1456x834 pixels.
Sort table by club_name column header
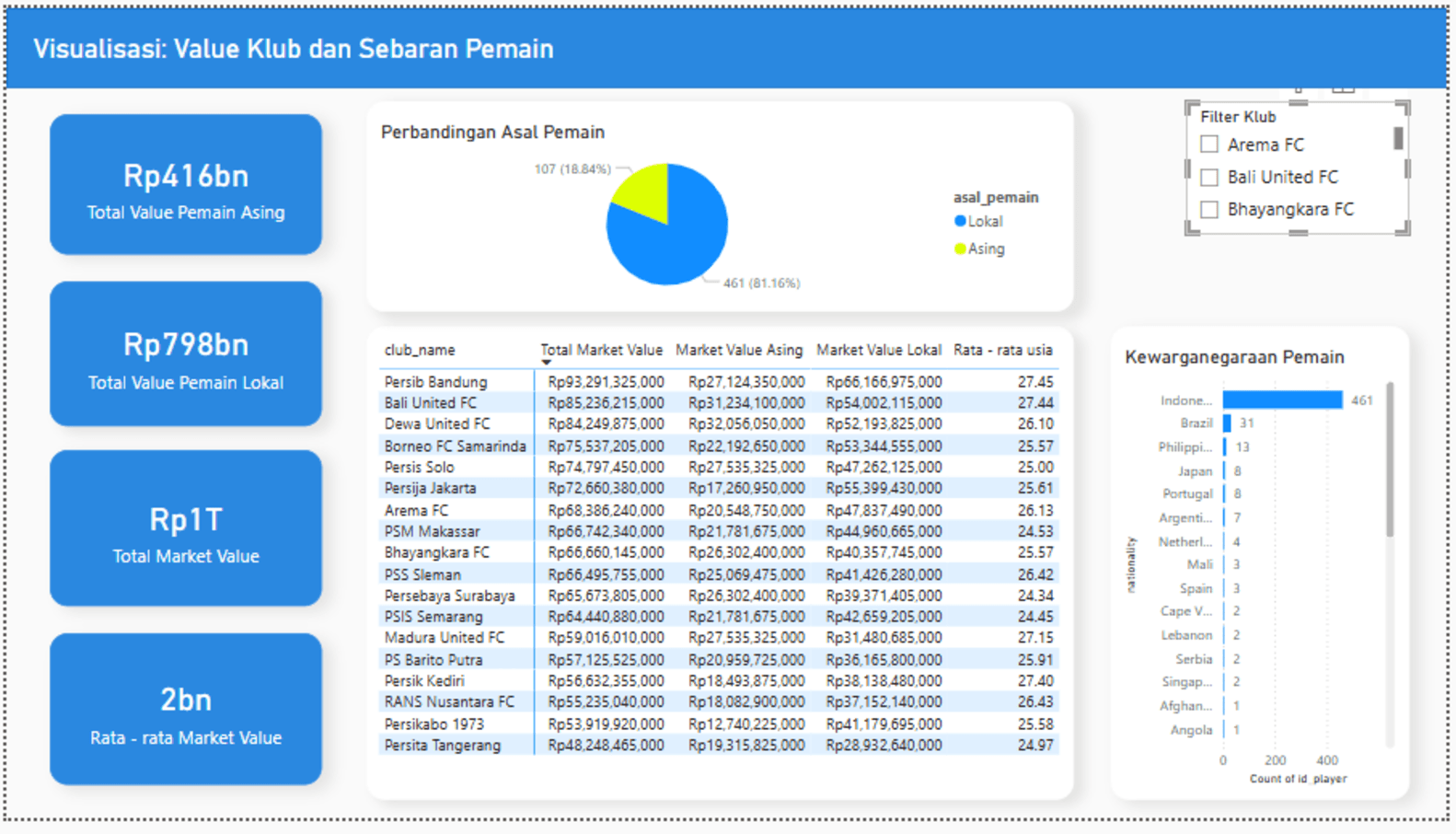pos(420,350)
